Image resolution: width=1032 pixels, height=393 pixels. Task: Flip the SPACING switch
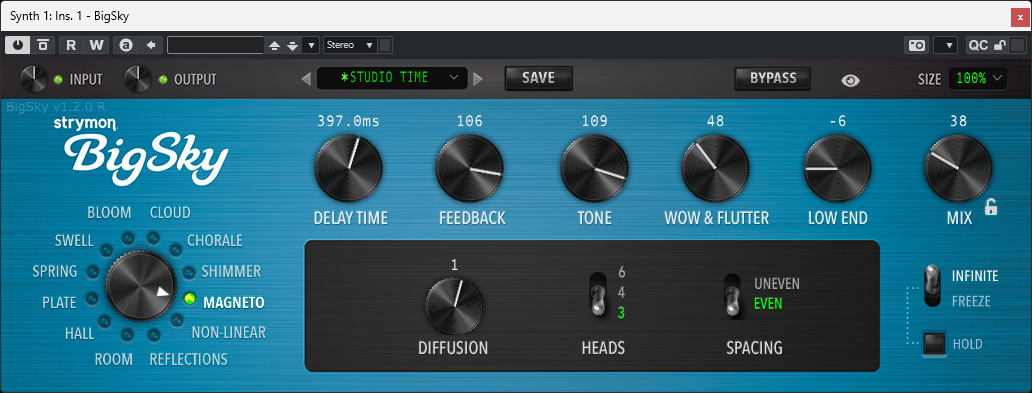(733, 296)
